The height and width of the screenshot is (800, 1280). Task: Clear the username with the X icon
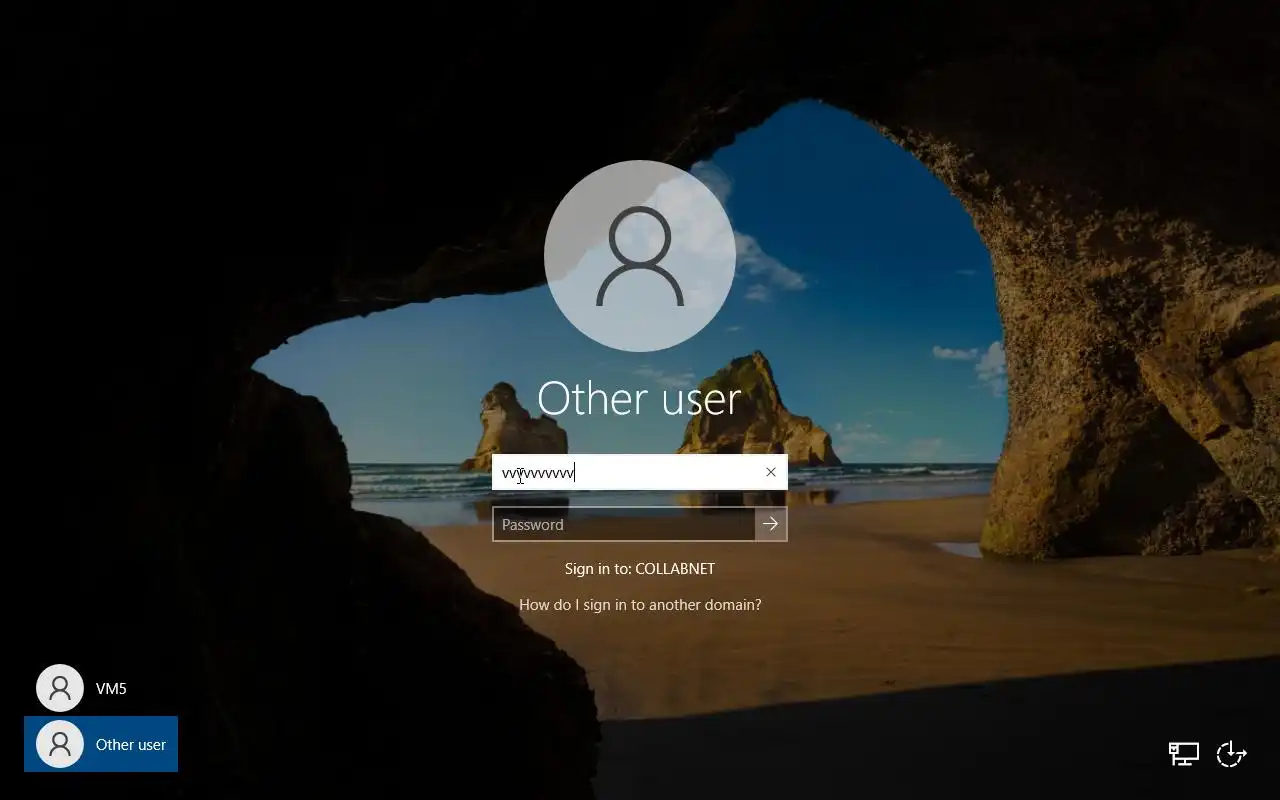(x=771, y=472)
